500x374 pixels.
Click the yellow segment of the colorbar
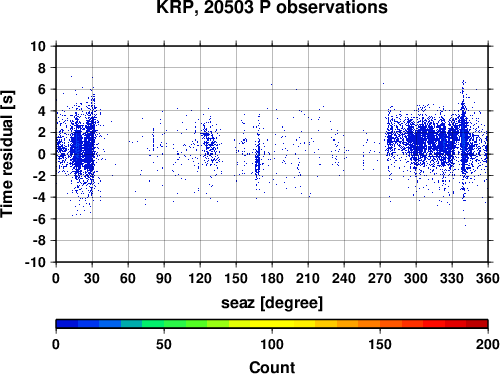pos(272,324)
